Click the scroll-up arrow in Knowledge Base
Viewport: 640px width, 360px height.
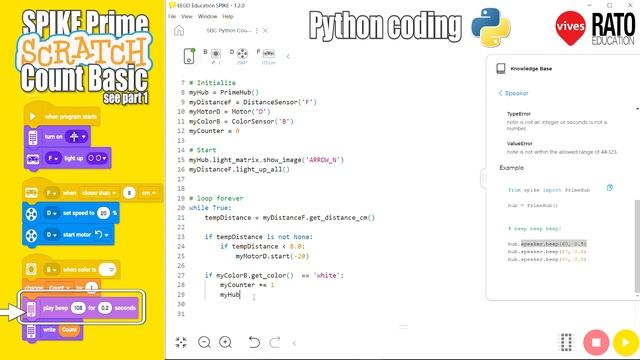coord(637,109)
